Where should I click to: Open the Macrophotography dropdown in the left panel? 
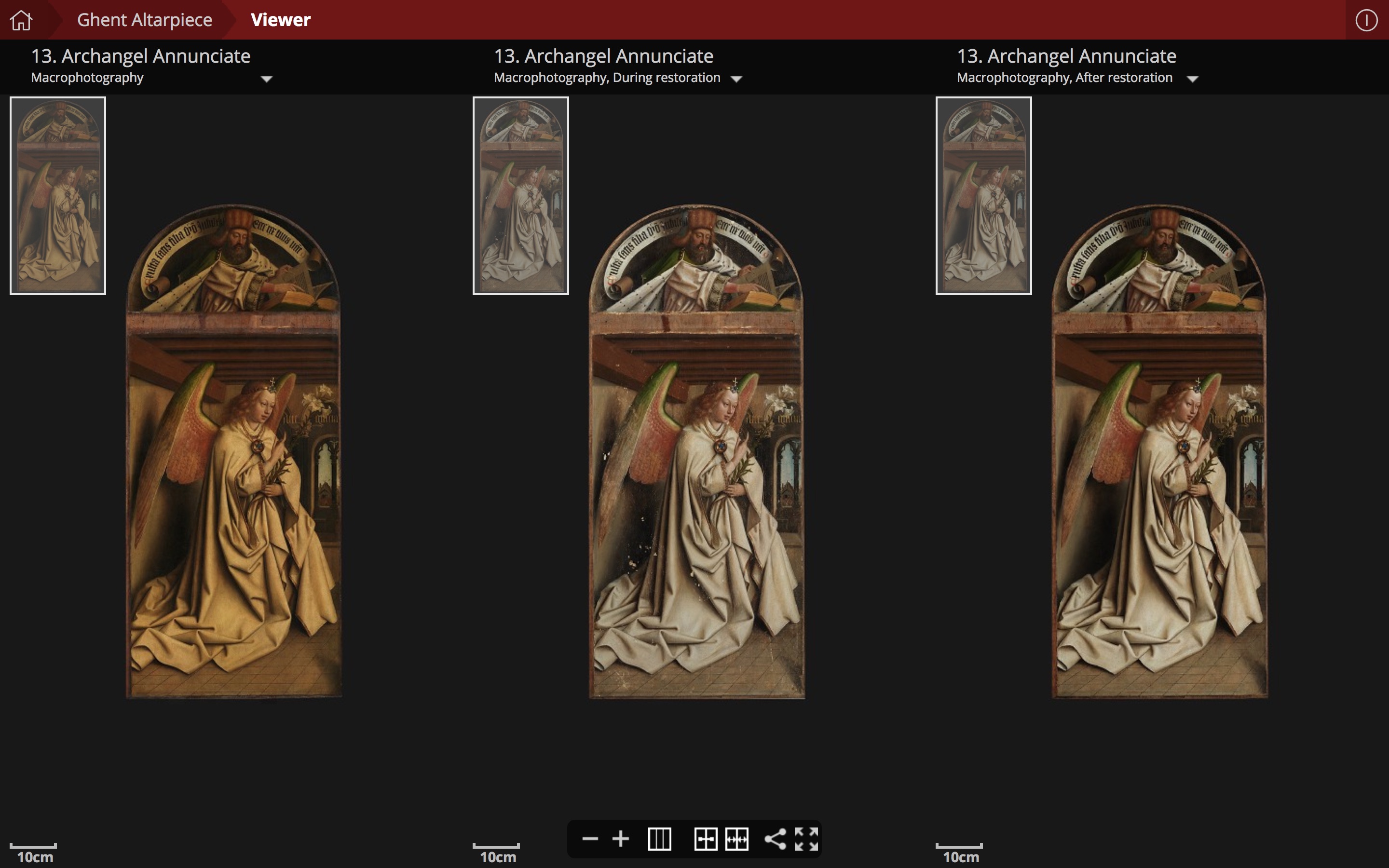(266, 79)
